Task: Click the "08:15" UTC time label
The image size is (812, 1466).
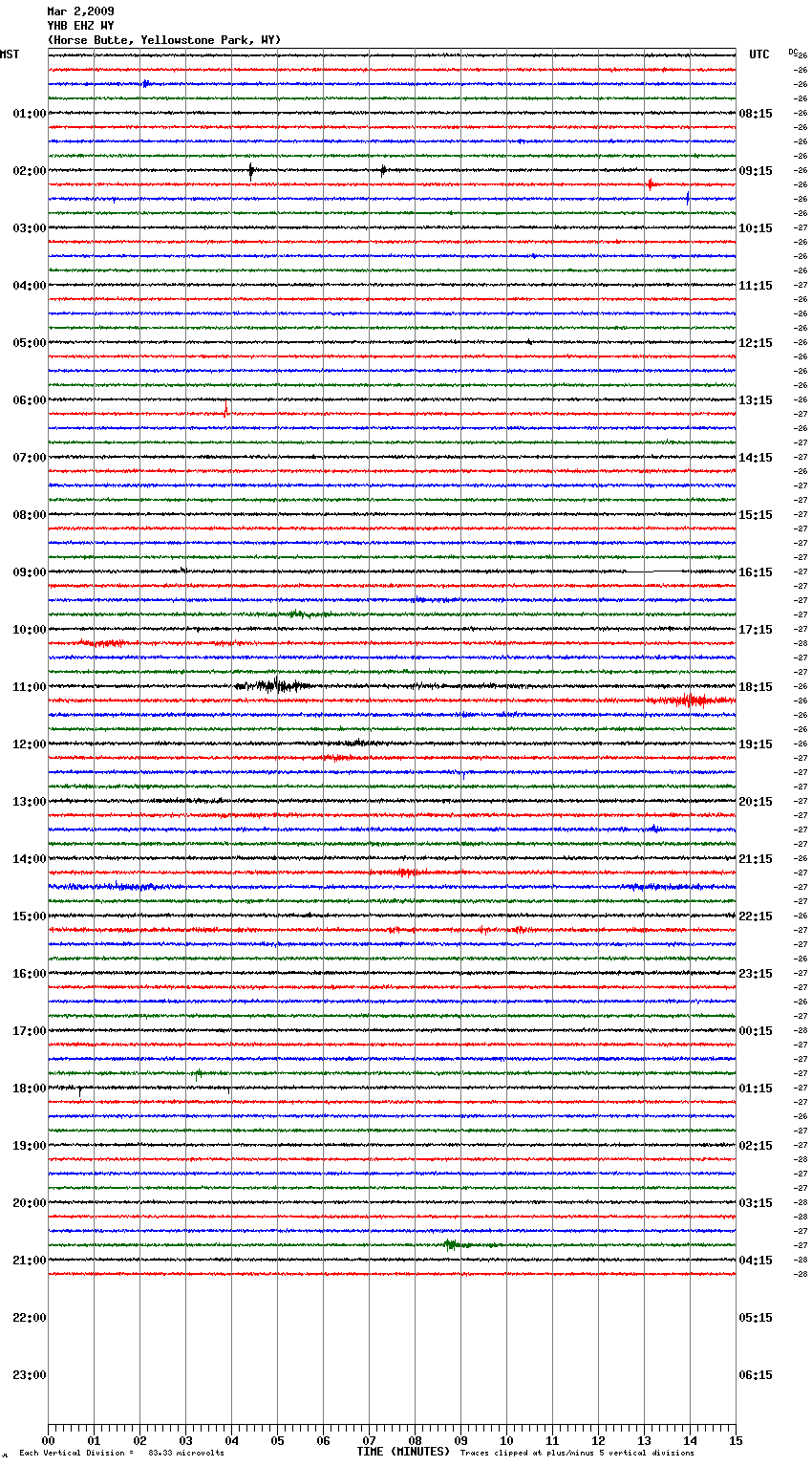Action: 756,114
